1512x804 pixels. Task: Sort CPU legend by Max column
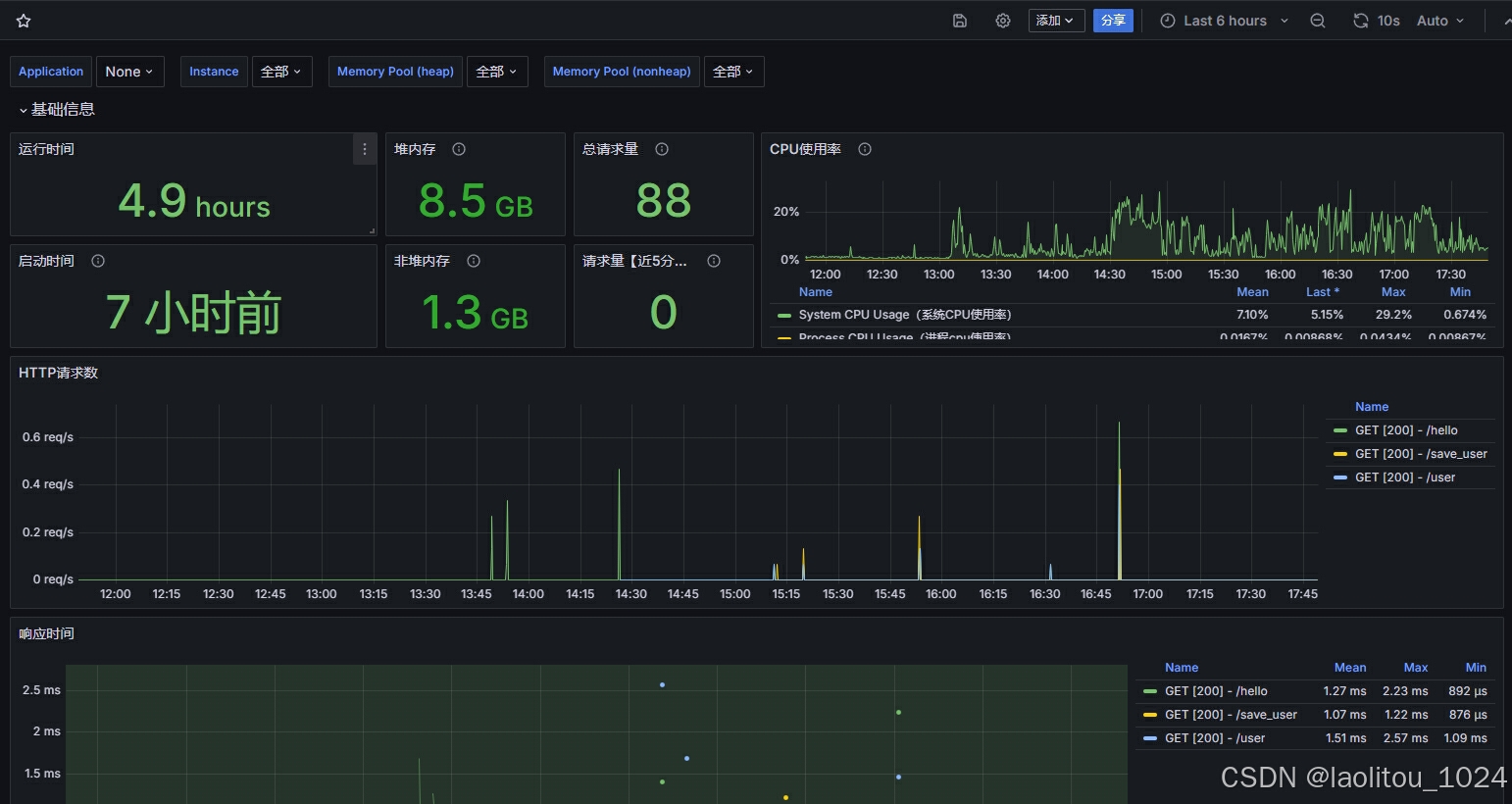pos(1393,292)
